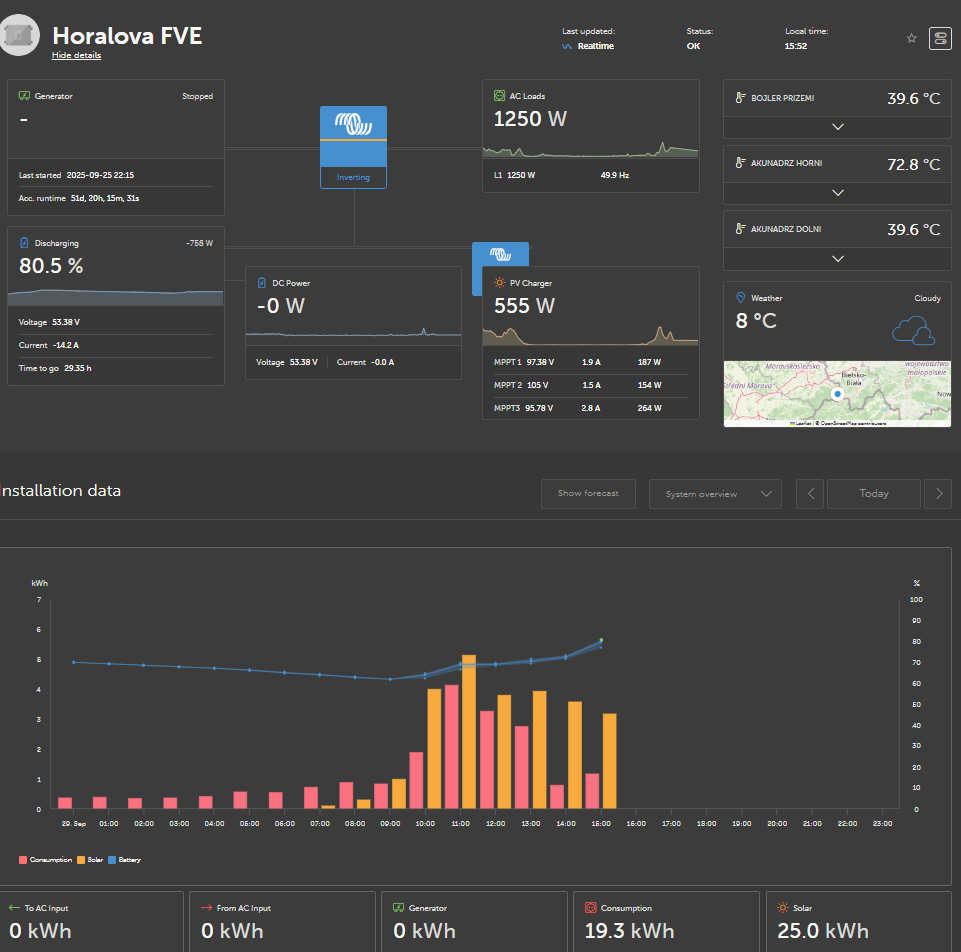
Task: Select the Today date button
Action: coord(873,494)
